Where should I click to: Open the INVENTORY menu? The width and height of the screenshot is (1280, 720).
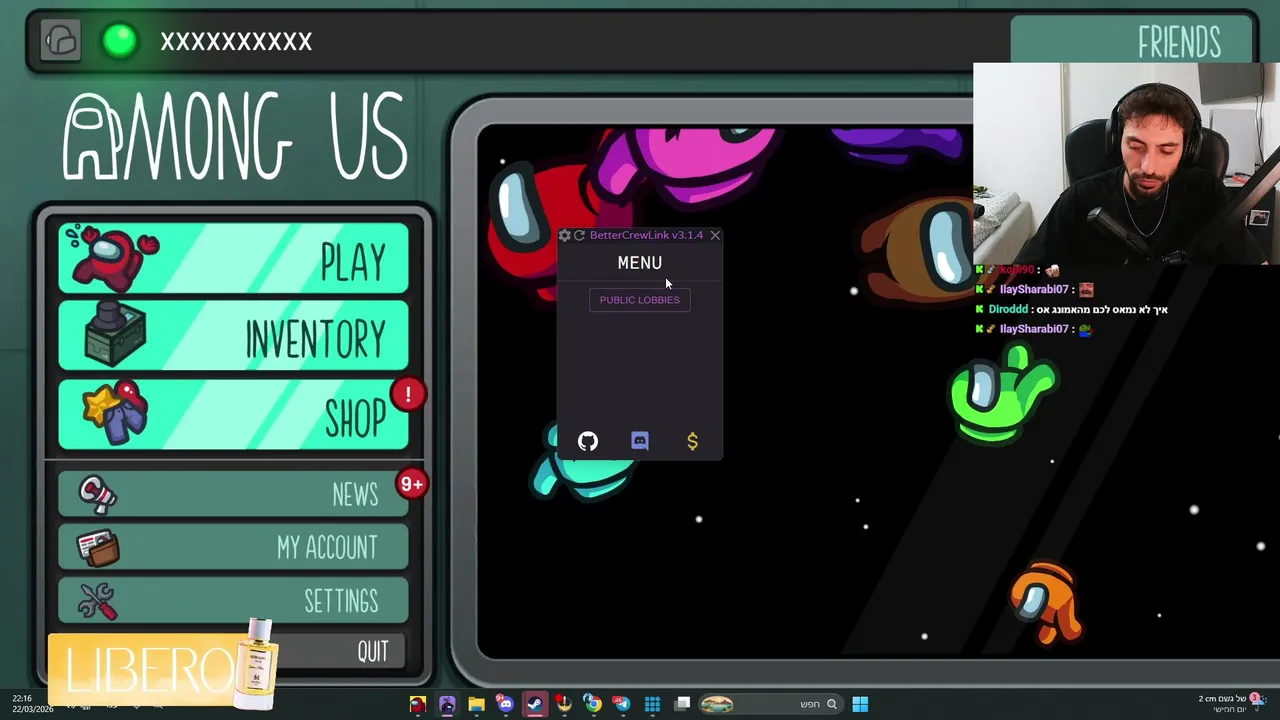point(234,337)
